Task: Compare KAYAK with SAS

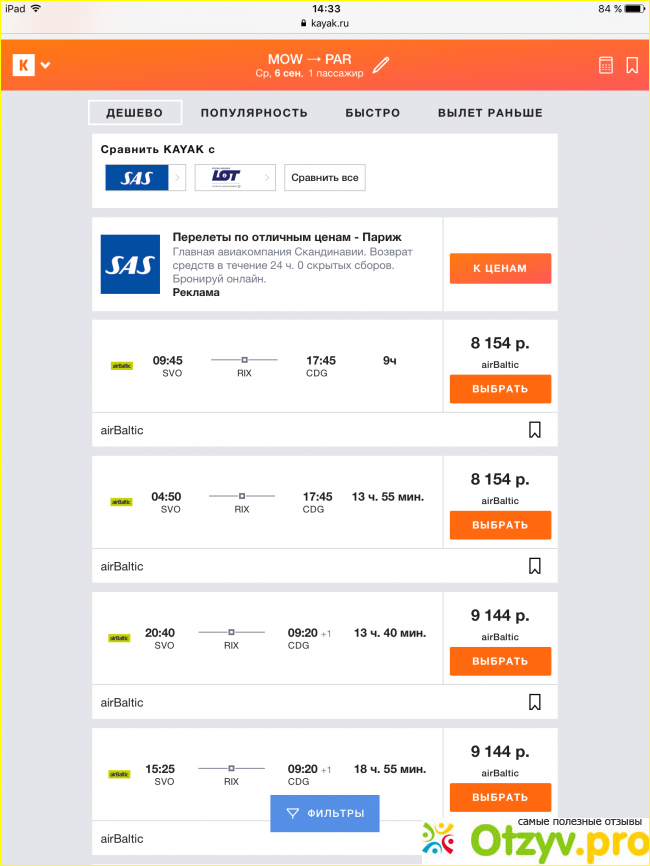Action: tap(145, 178)
